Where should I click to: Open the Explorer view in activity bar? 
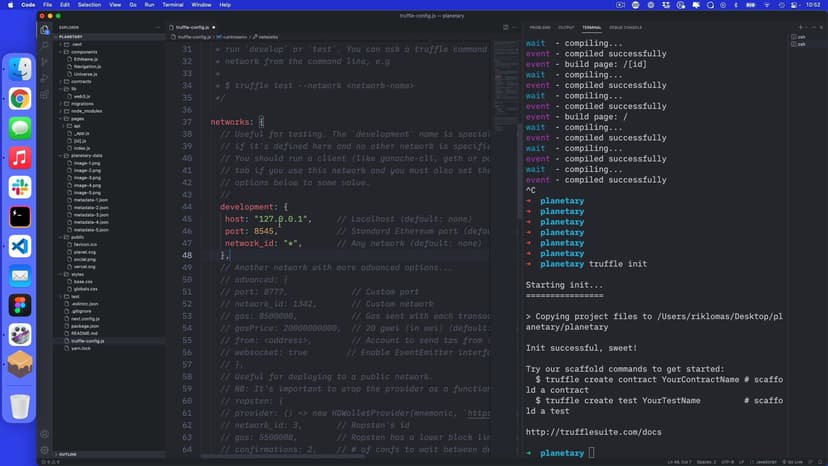tap(45, 29)
